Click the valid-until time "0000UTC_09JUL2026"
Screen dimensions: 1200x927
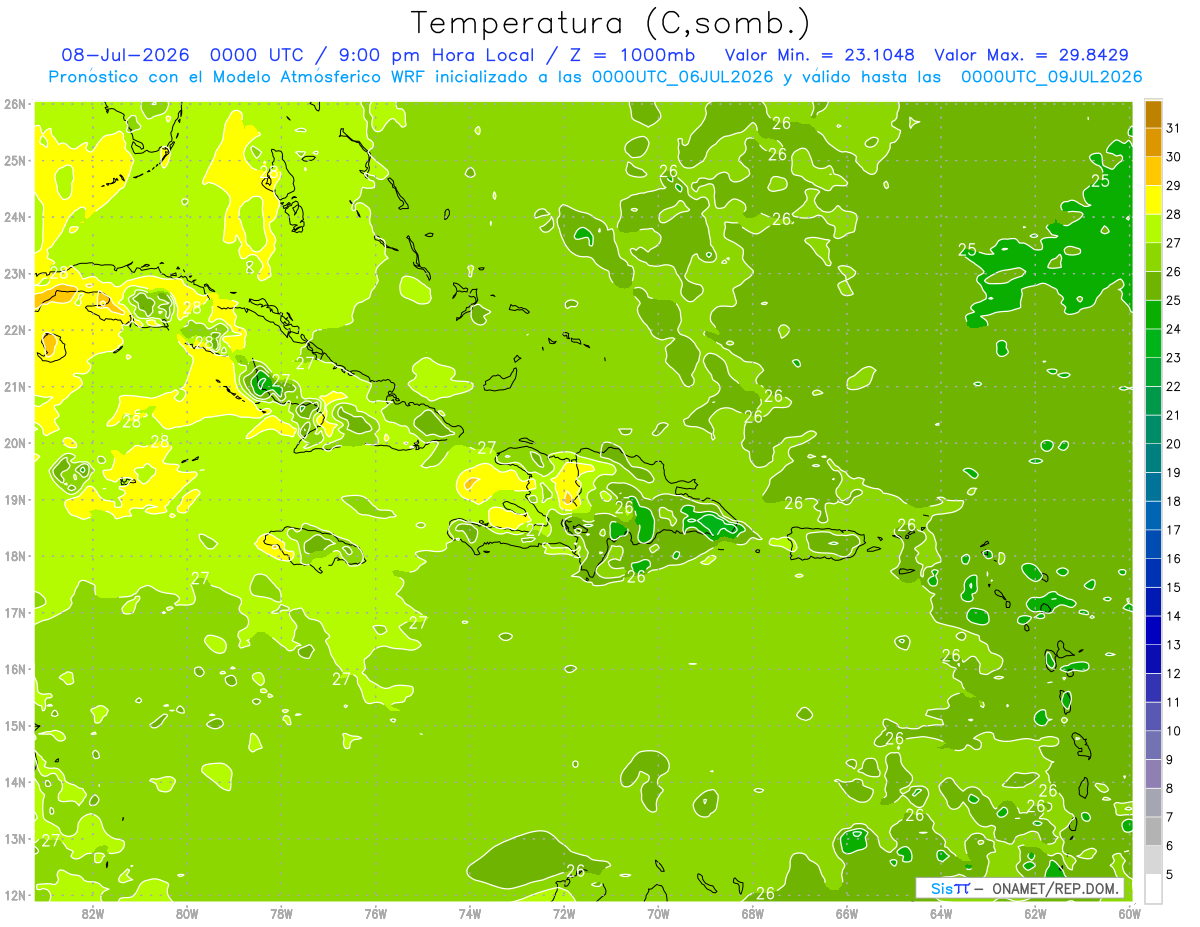(x=1051, y=76)
